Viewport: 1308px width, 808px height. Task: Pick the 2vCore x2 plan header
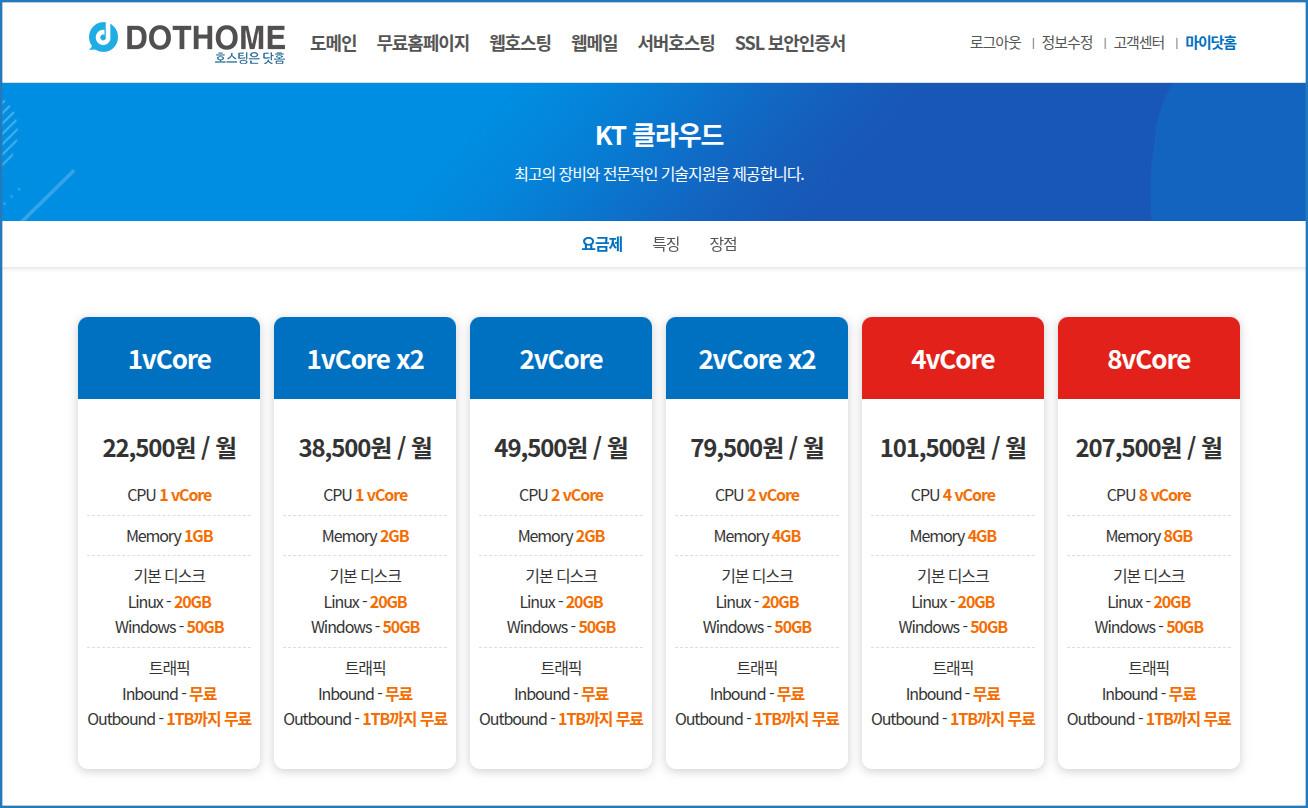point(757,359)
